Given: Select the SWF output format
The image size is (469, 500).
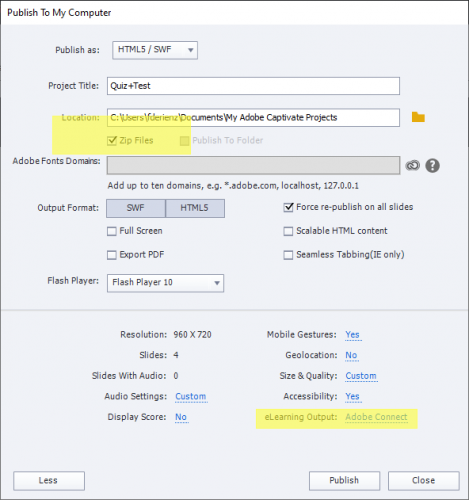Looking at the screenshot, I should tap(136, 208).
